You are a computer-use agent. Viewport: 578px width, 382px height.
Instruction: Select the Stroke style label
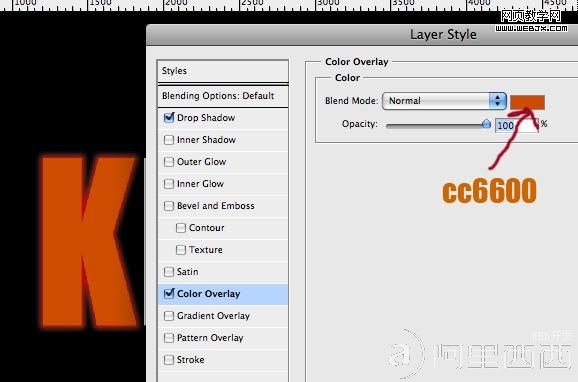pos(191,360)
